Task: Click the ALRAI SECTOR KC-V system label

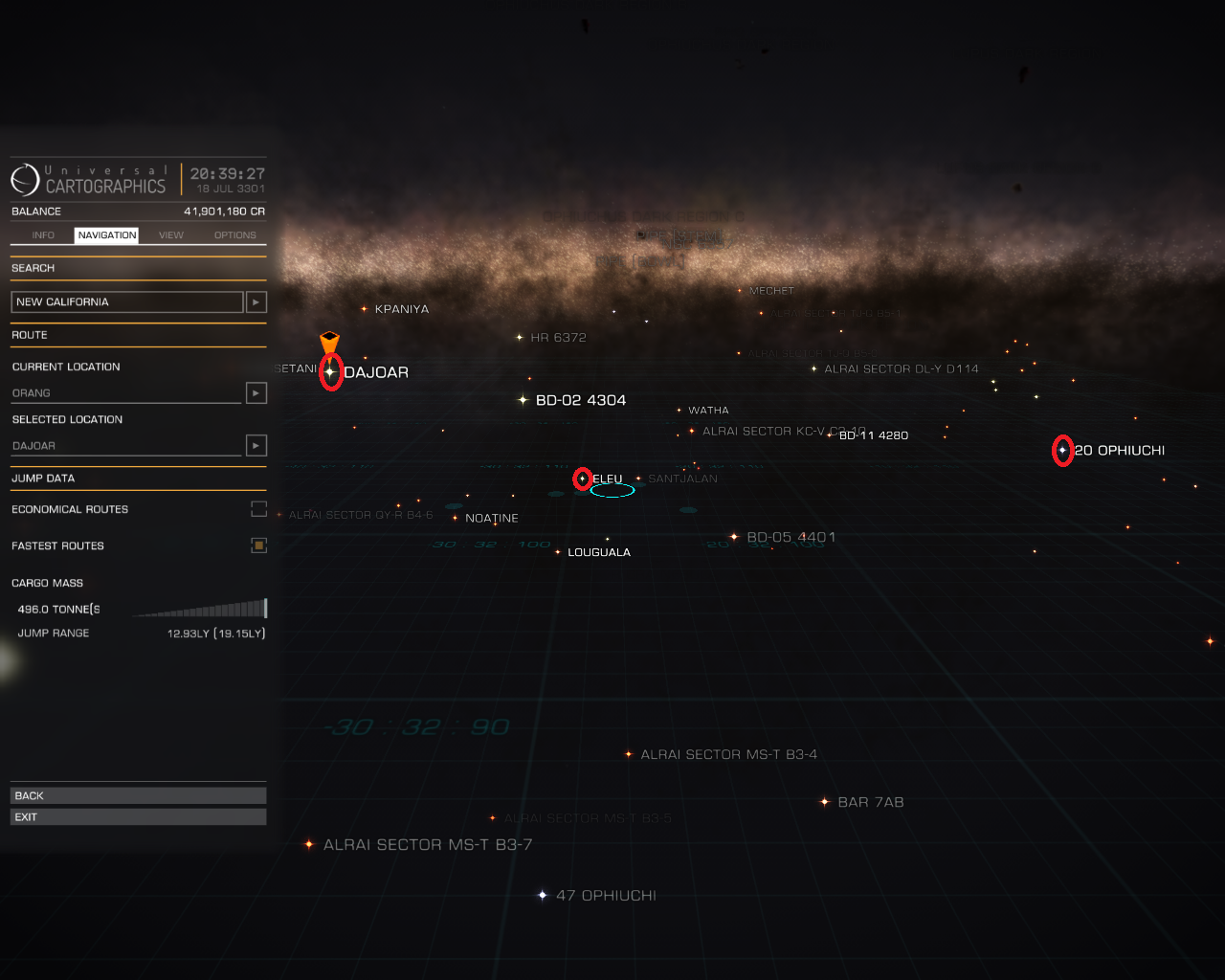Action: (784, 432)
